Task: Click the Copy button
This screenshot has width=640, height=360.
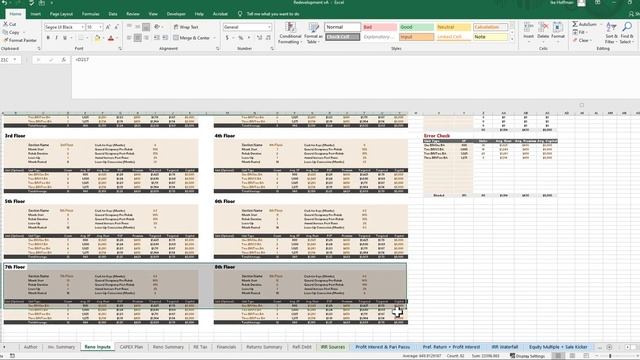Action: [x=11, y=32]
